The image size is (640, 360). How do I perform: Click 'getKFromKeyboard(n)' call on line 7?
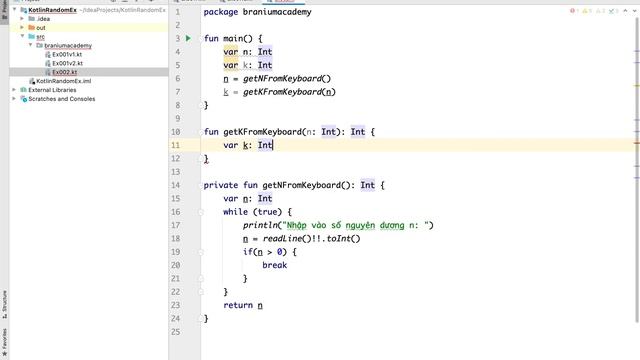click(289, 92)
